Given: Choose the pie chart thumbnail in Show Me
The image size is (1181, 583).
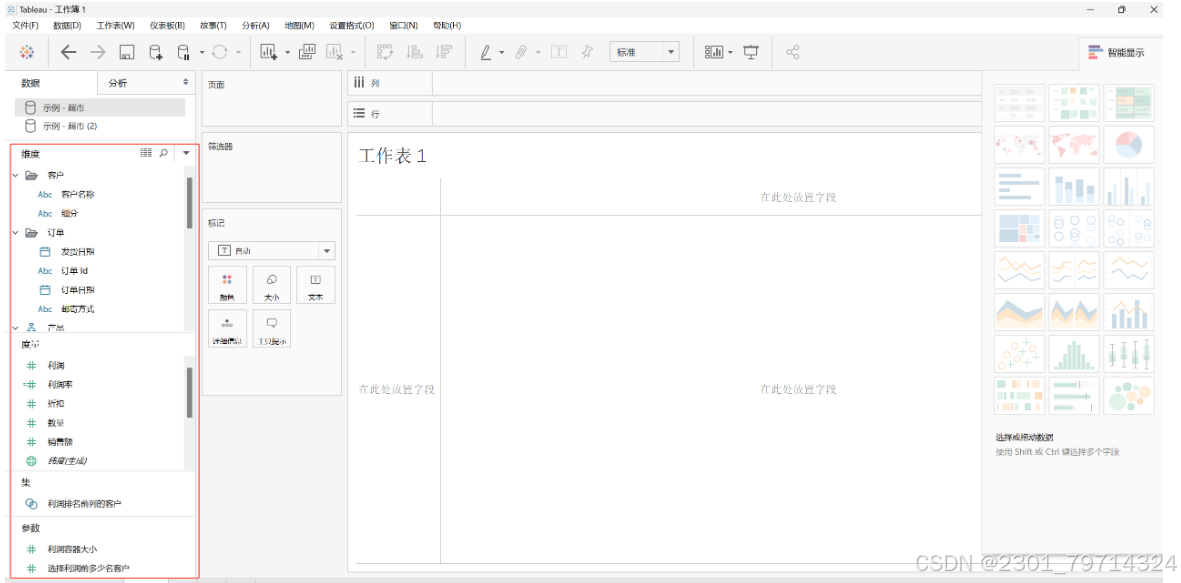Looking at the screenshot, I should coord(1128,145).
